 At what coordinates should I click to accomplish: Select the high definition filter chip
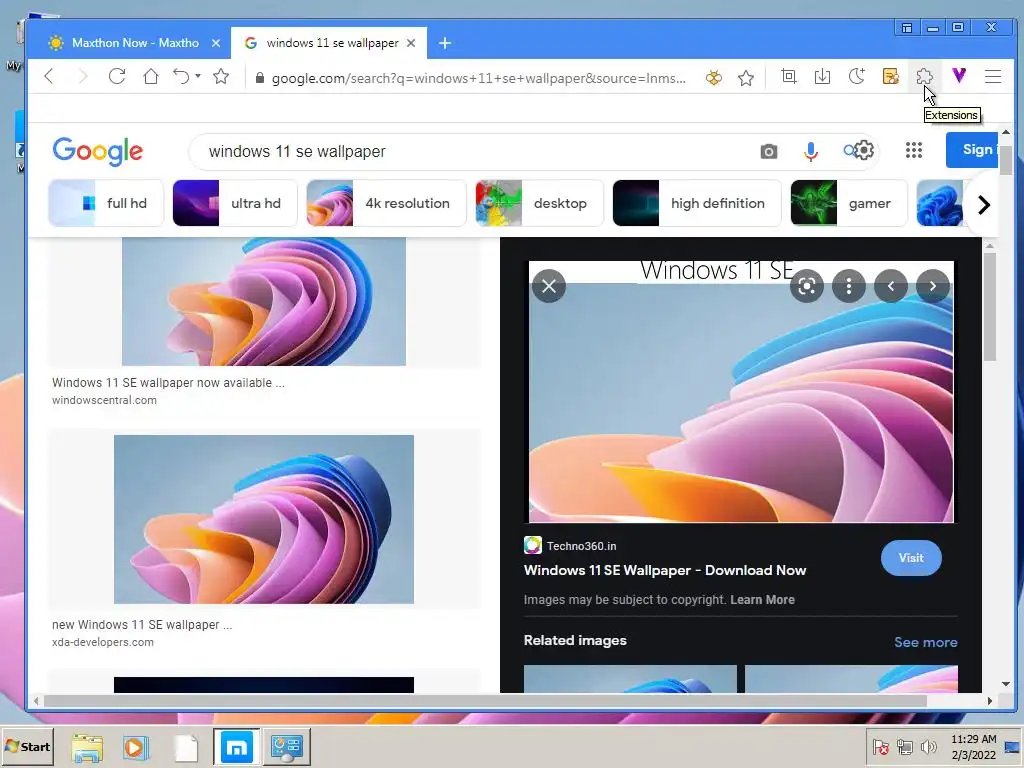697,203
